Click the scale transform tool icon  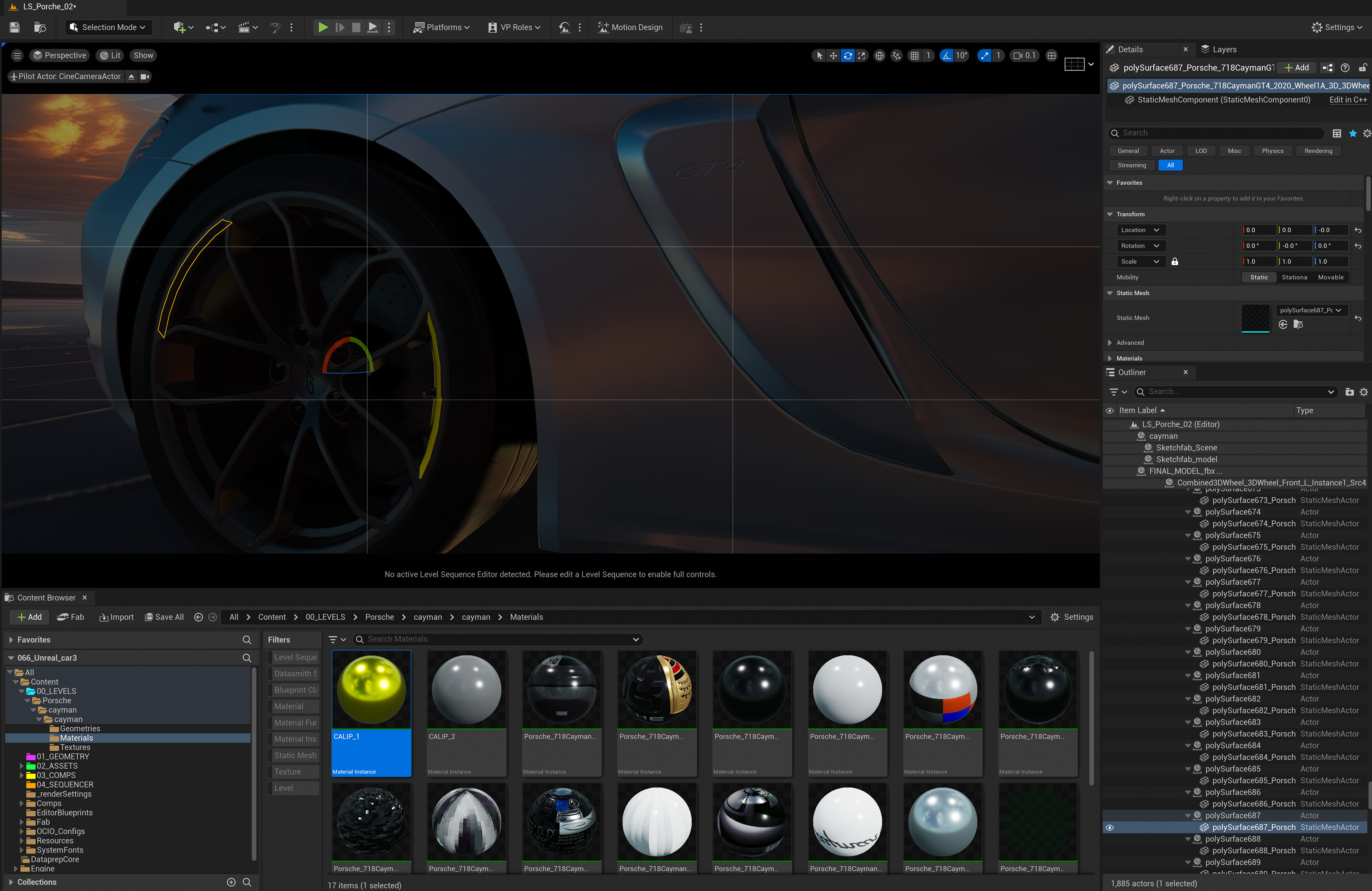click(861, 56)
